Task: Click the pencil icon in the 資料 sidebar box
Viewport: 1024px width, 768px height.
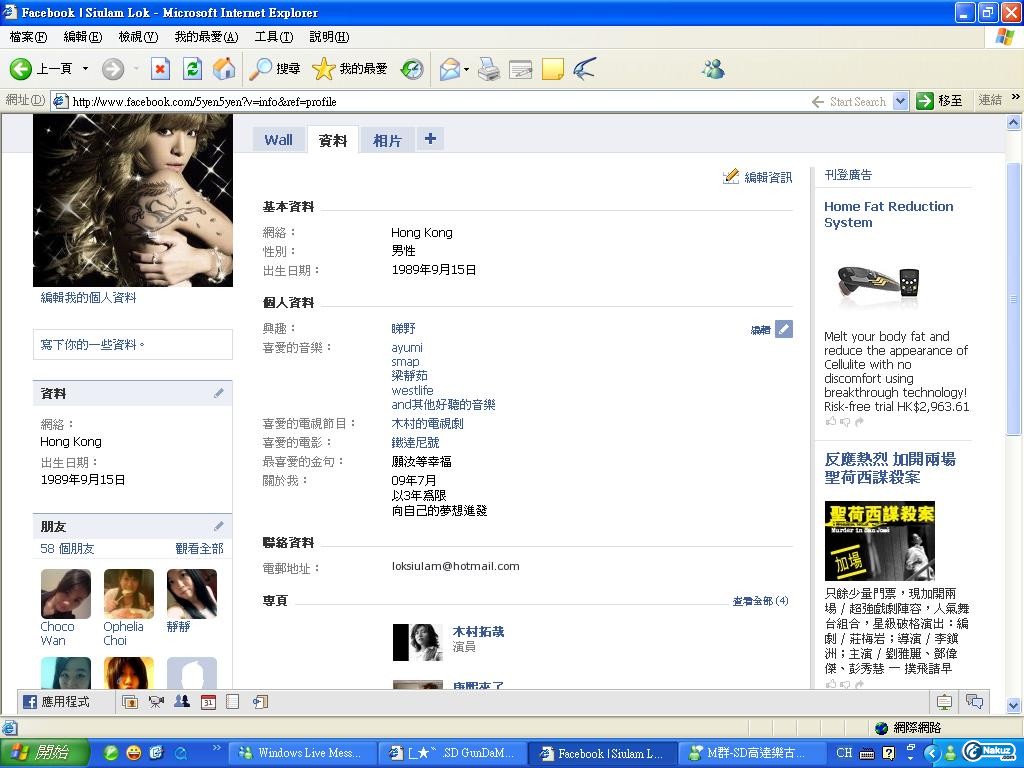Action: coord(219,393)
